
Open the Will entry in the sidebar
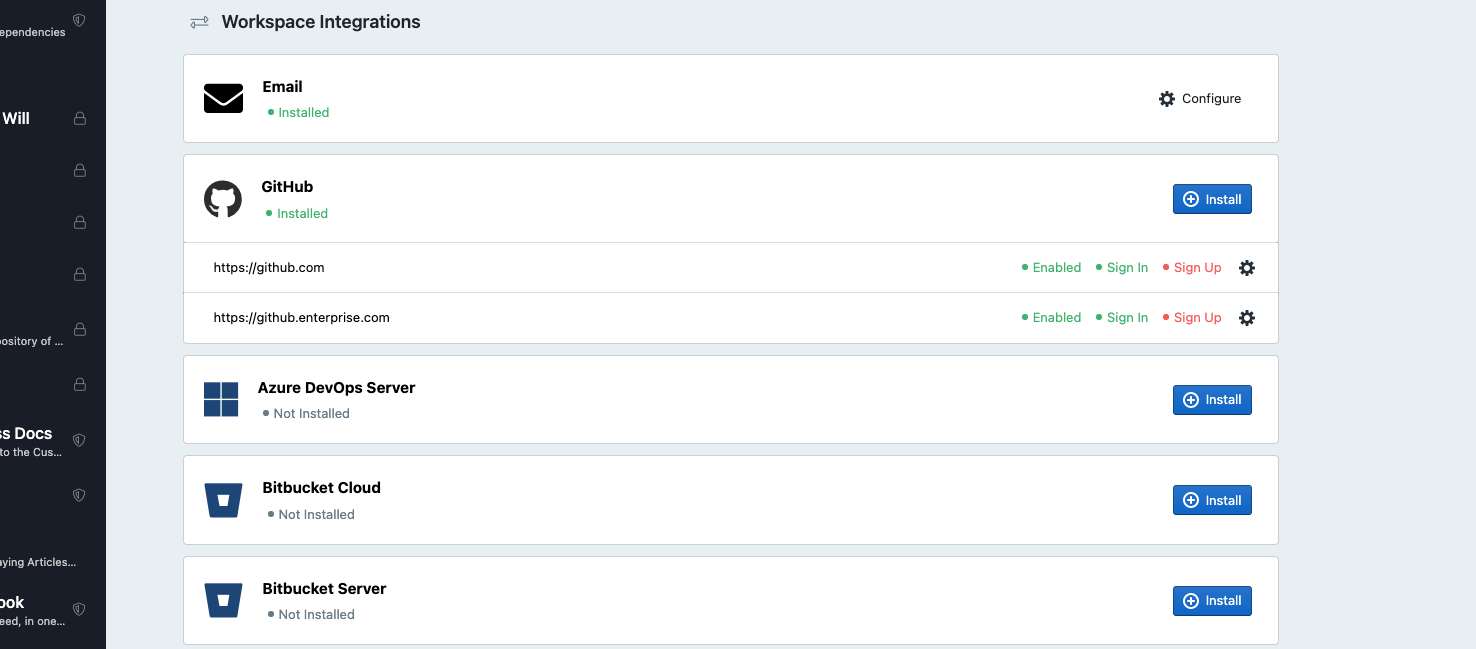point(16,117)
